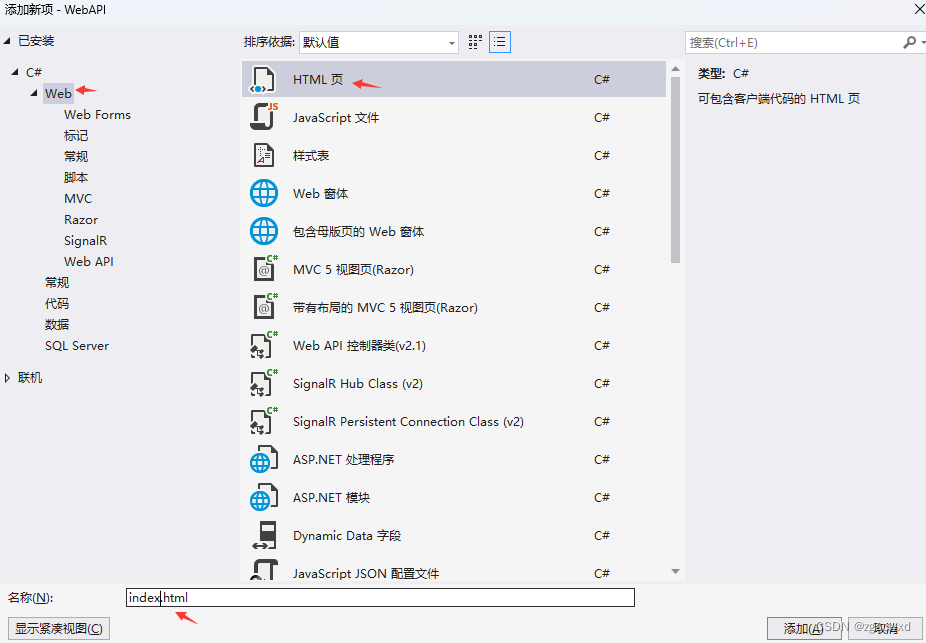Collapse the 已安装 tree node

tap(7, 41)
